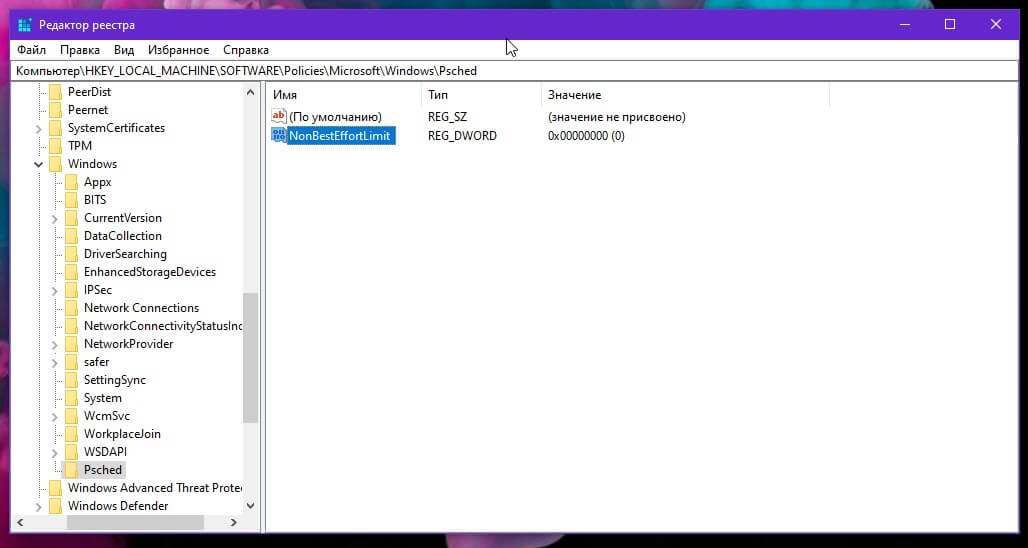Click the REG_DWORD type cell
The height and width of the screenshot is (548, 1028).
coord(462,136)
